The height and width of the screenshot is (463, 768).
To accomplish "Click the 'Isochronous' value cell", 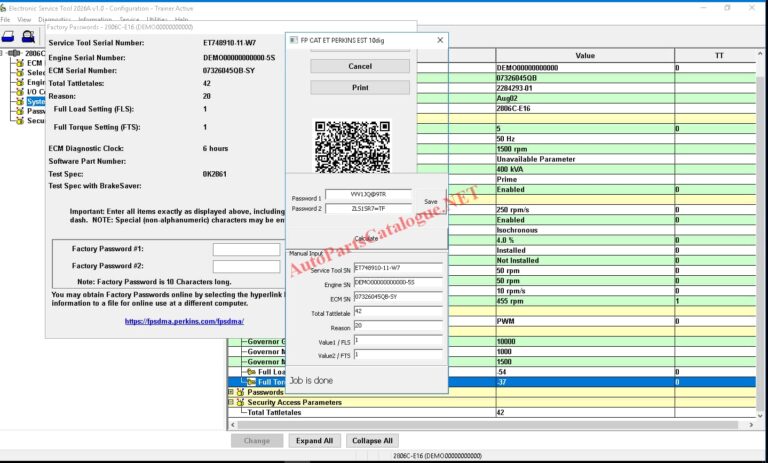I will (585, 230).
